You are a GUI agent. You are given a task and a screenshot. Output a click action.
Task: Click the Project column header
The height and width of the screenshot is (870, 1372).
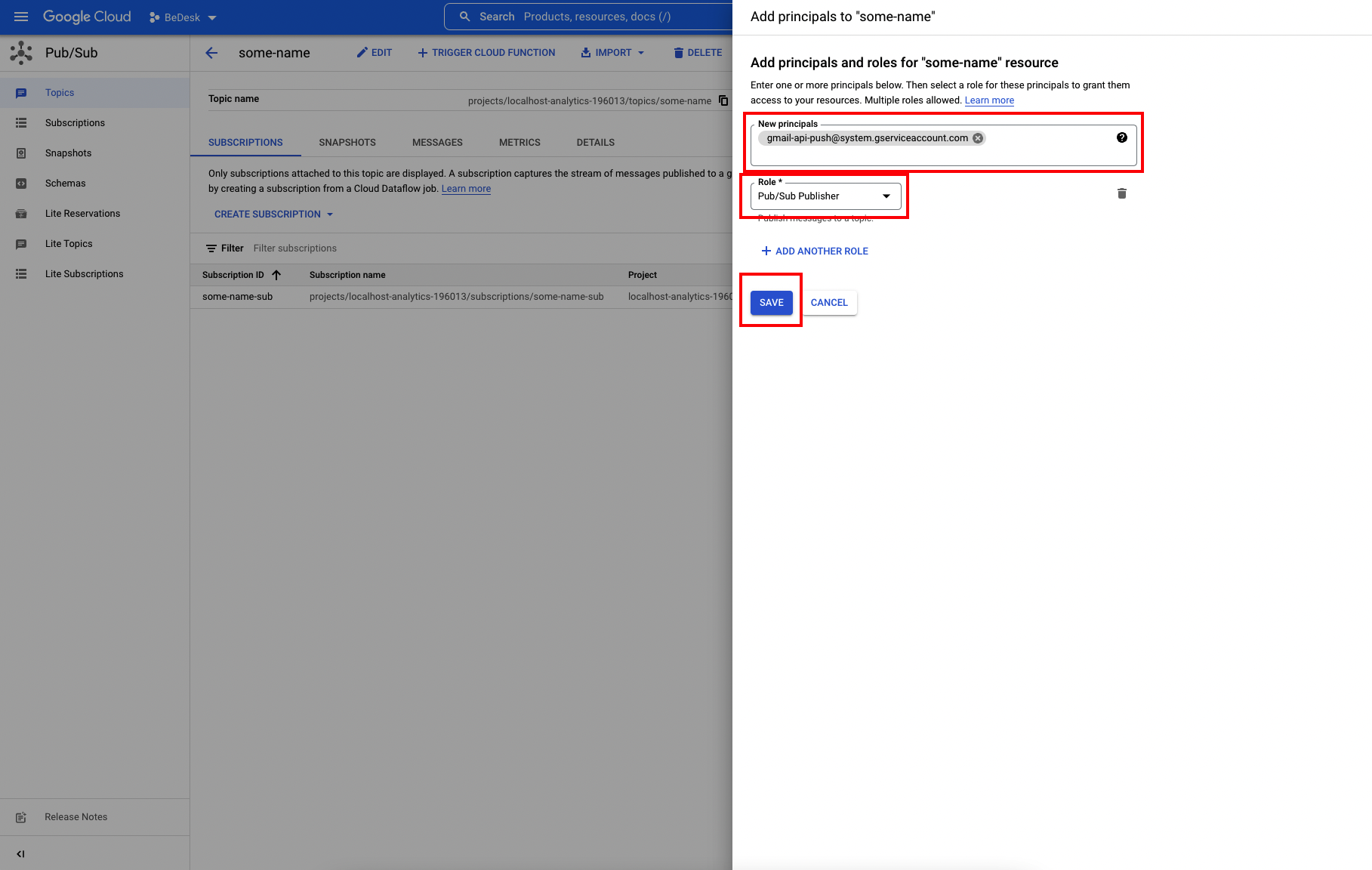click(x=643, y=275)
